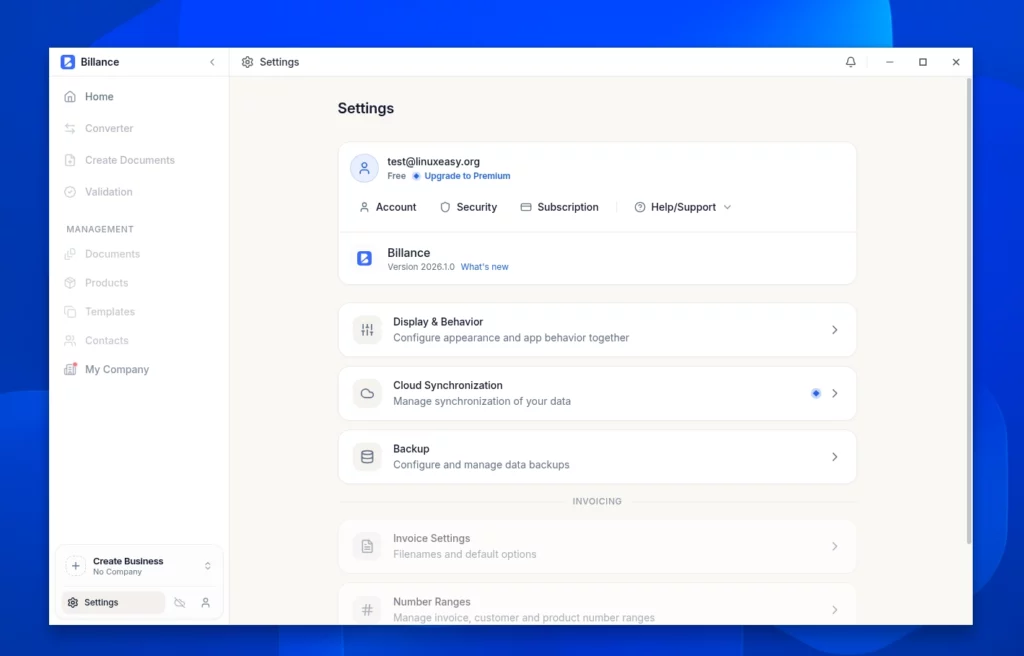Maximize the Billance window
Viewport: 1024px width, 656px height.
click(923, 62)
